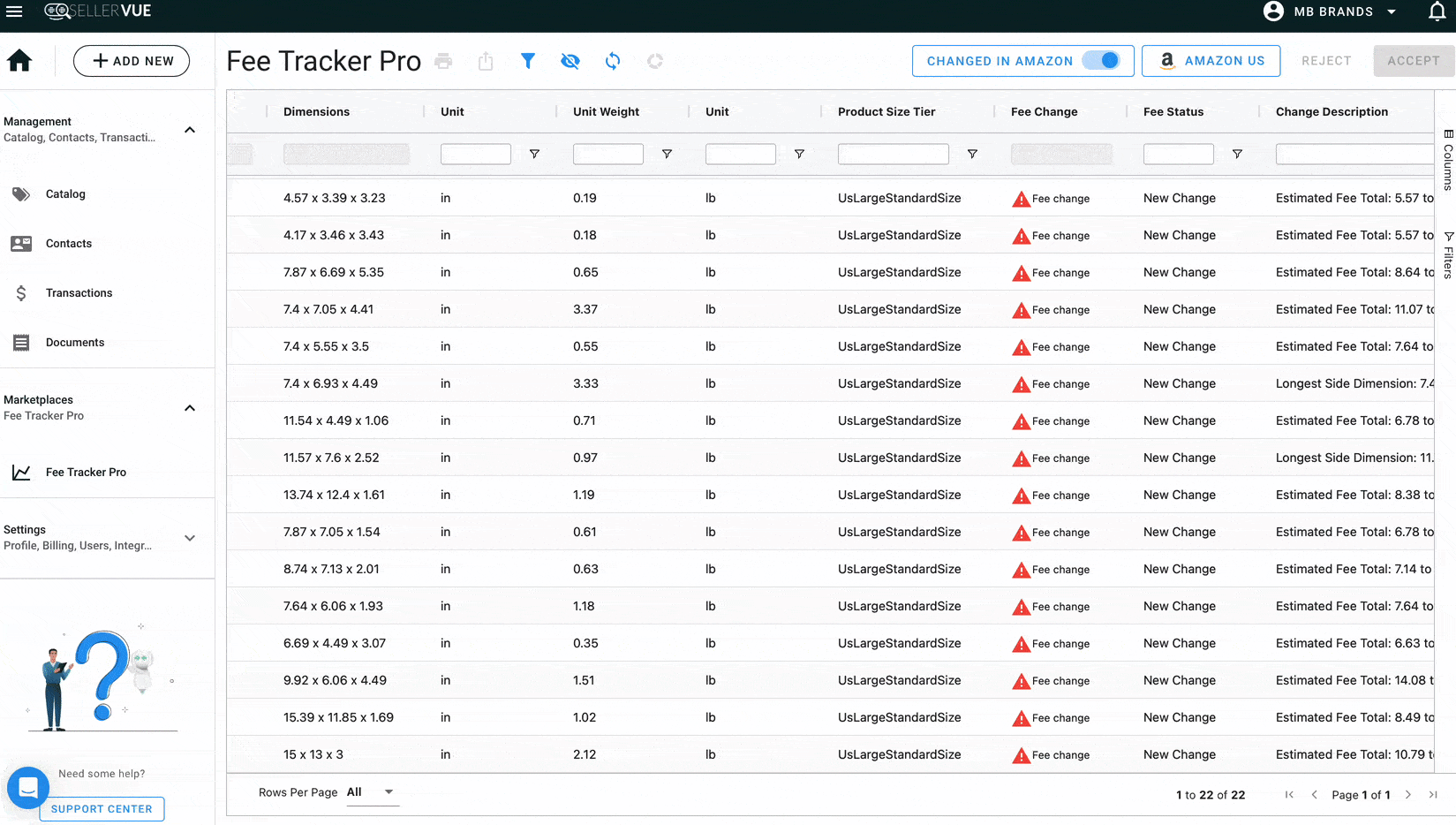Open the MB Brands account dropdown
1456x825 pixels.
(x=1392, y=11)
